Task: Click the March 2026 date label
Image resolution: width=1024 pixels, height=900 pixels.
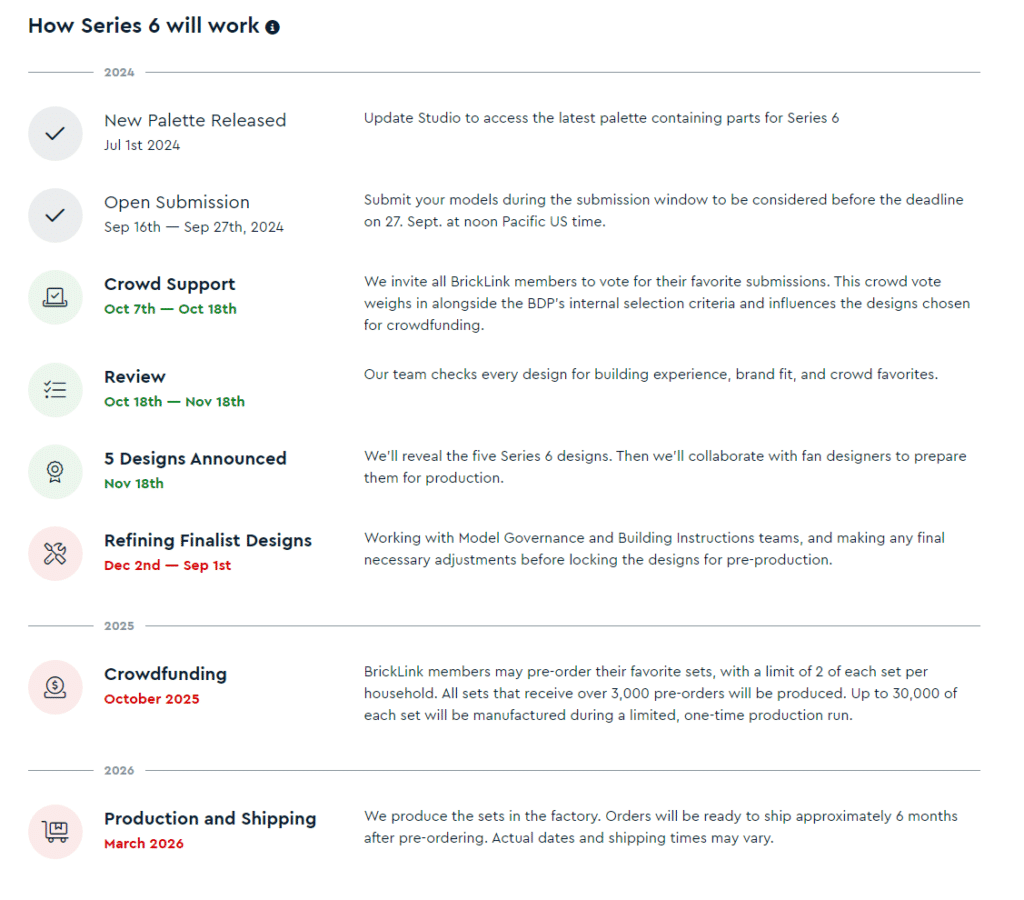Action: tap(144, 844)
